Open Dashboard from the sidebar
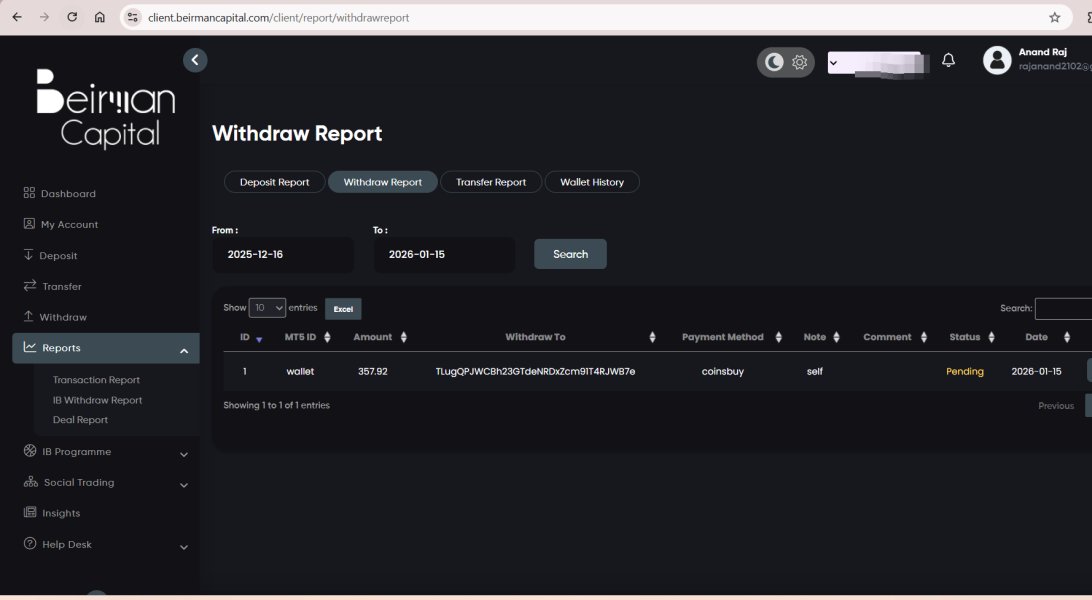Viewport: 1092px width, 600px height. (68, 194)
